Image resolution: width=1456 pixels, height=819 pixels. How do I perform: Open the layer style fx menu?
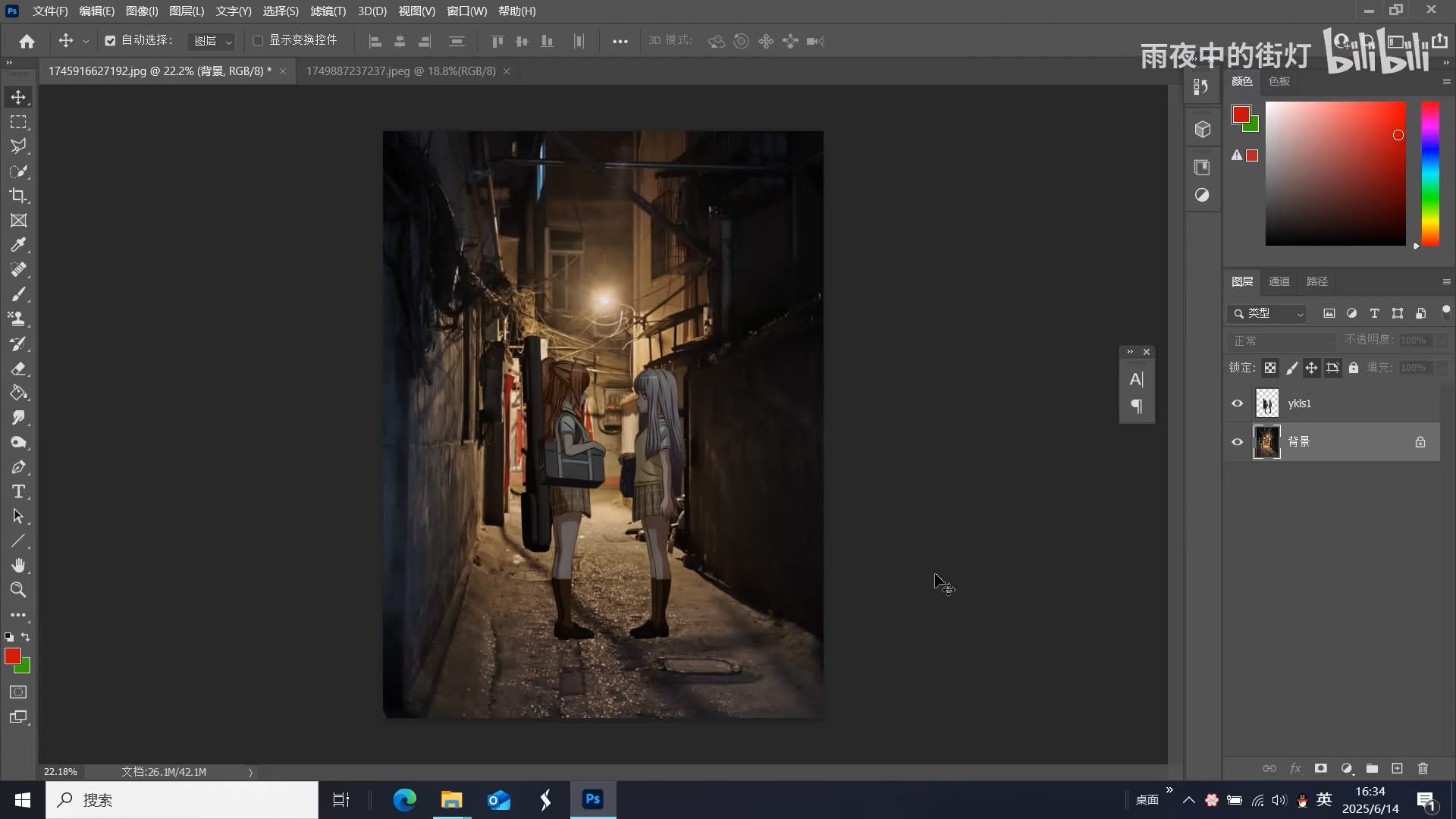[1295, 768]
